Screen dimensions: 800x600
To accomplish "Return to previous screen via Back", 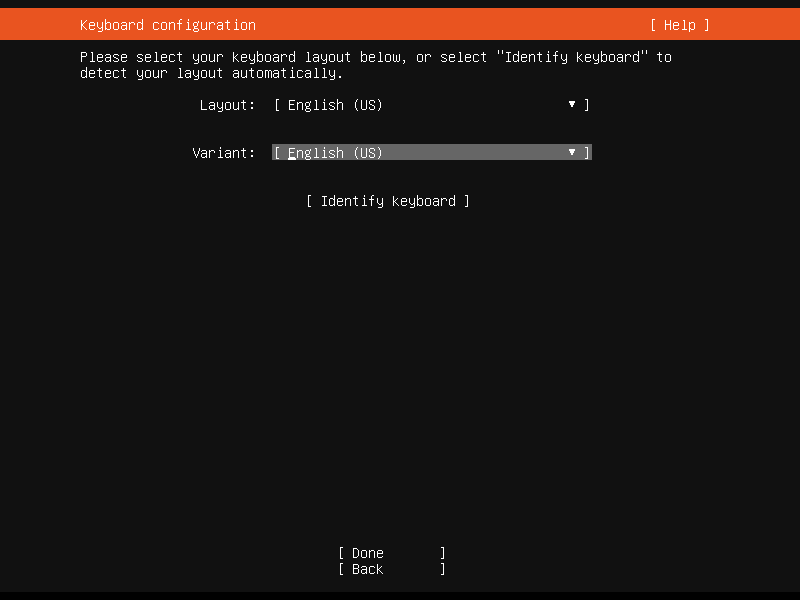I will [x=390, y=568].
